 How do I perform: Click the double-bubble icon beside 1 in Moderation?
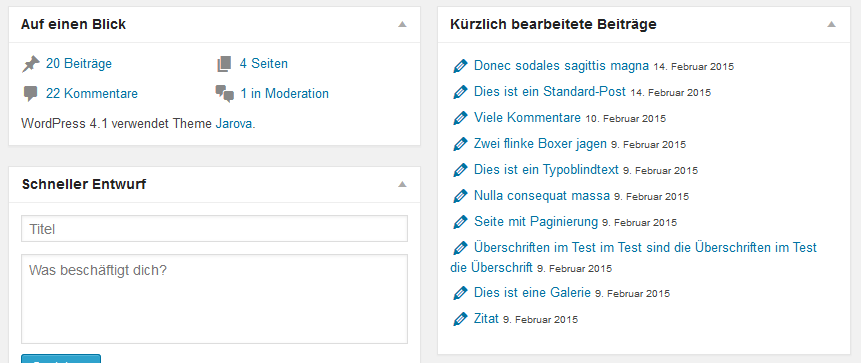pos(225,94)
